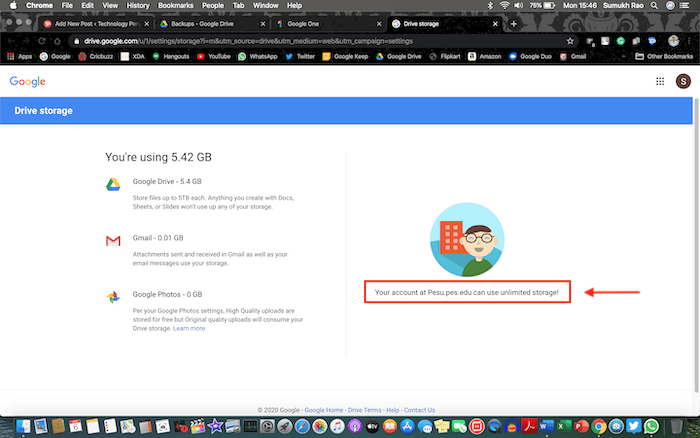Screen dimensions: 700x438
Task: Click the Google Photos pinwheel icon
Action: pos(113,297)
